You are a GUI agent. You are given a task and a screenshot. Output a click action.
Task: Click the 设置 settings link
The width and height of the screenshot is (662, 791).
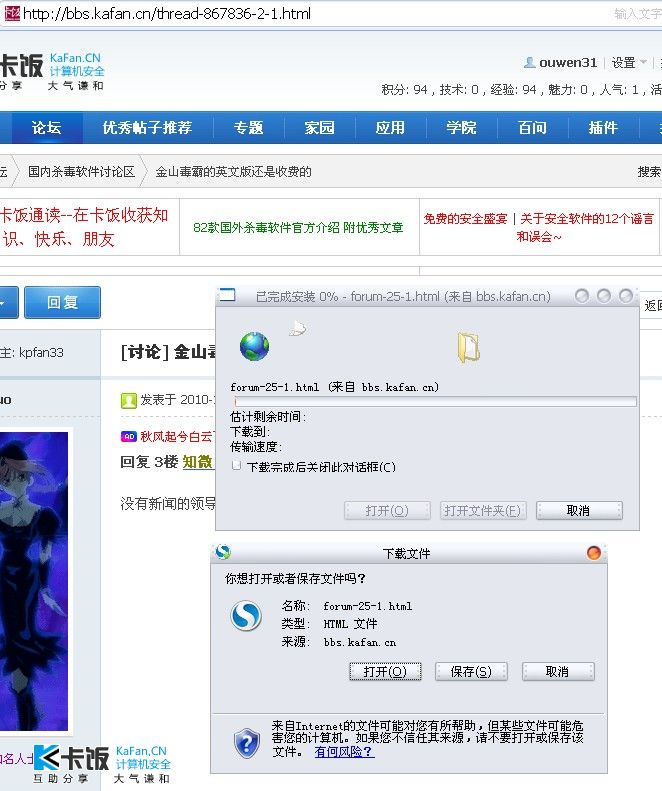[623, 63]
